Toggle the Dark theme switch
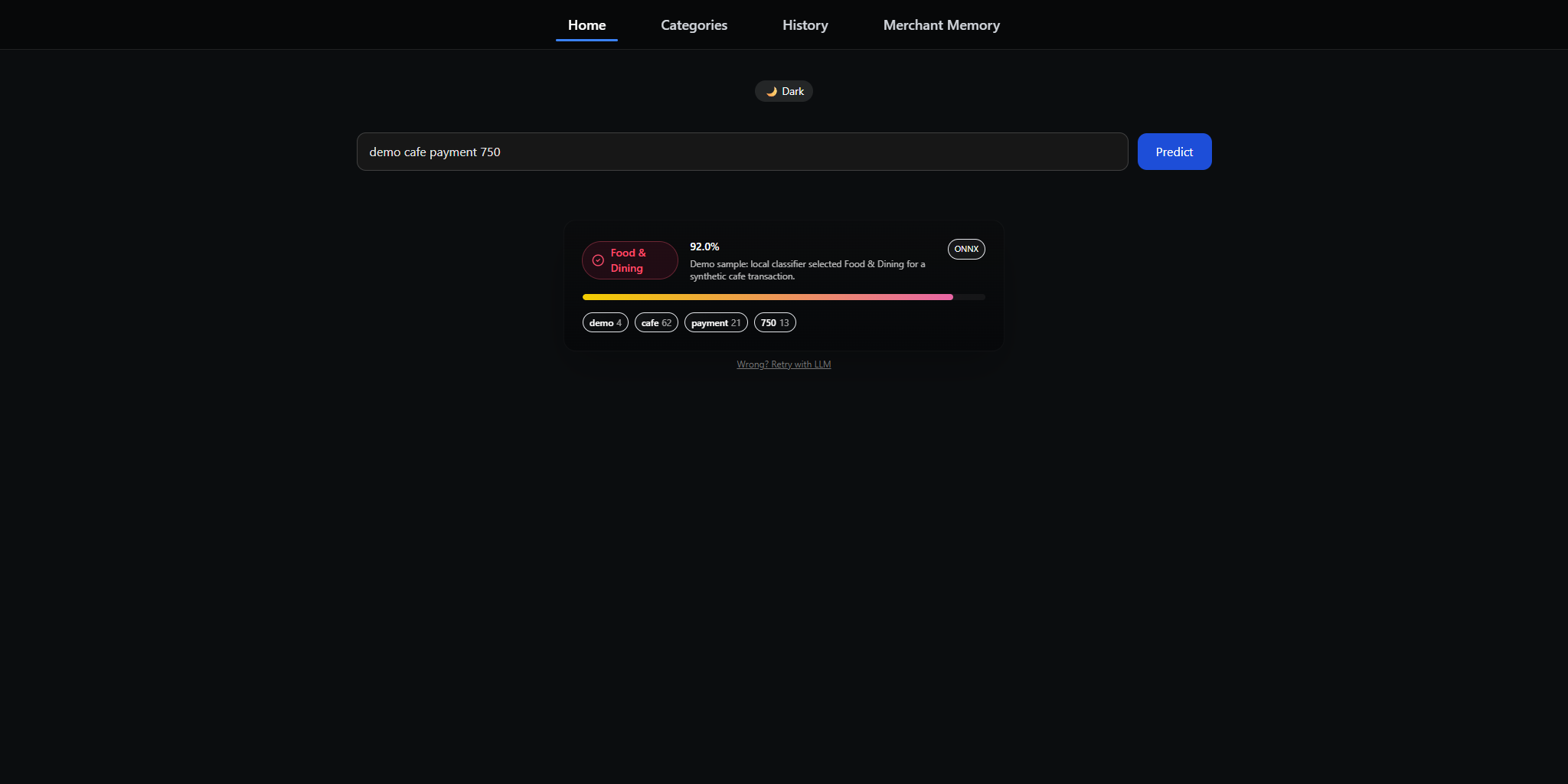Image resolution: width=1568 pixels, height=784 pixels. (x=784, y=91)
